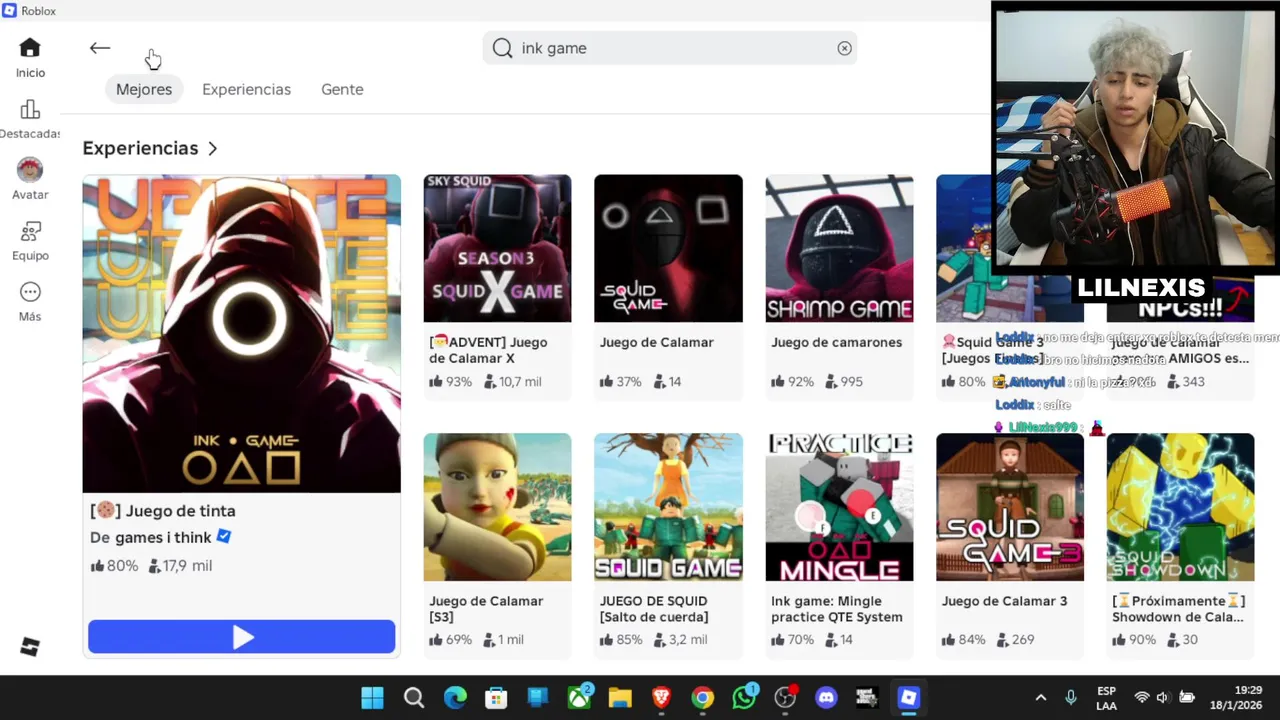Open WhatsApp from taskbar
Screen dimensions: 1280x720
click(x=744, y=697)
